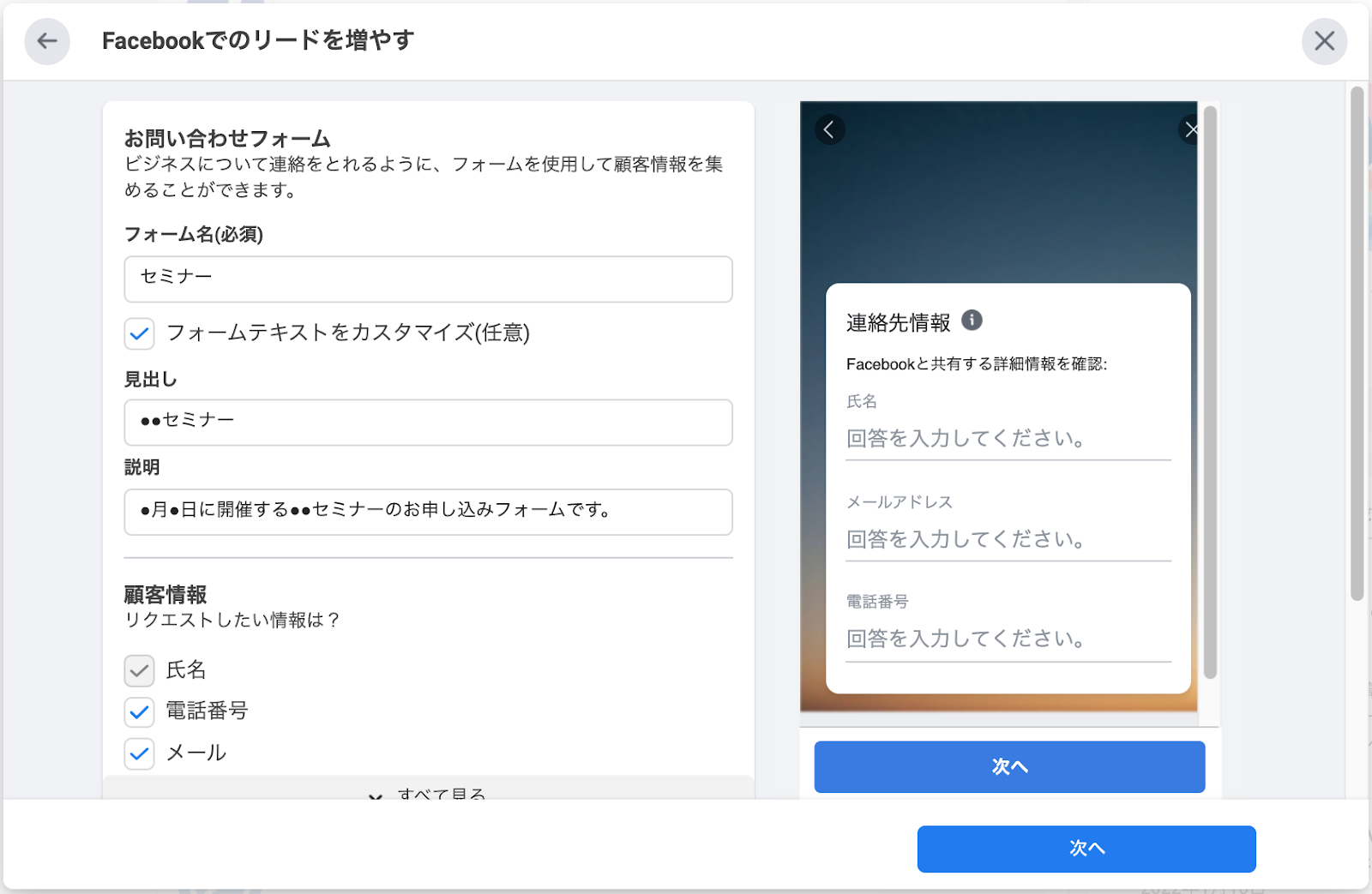
Task: Click the main dialog scrollbar
Action: coord(1357,343)
